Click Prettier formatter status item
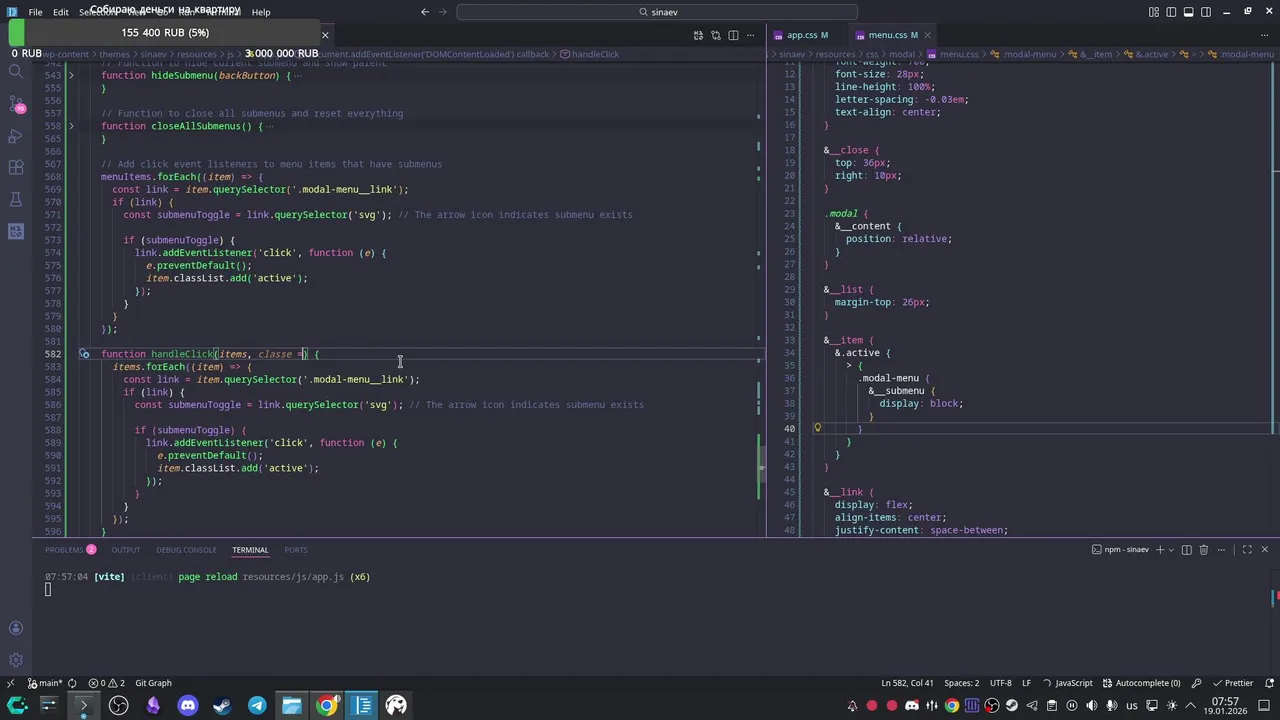Viewport: 1280px width, 720px height. point(1231,683)
